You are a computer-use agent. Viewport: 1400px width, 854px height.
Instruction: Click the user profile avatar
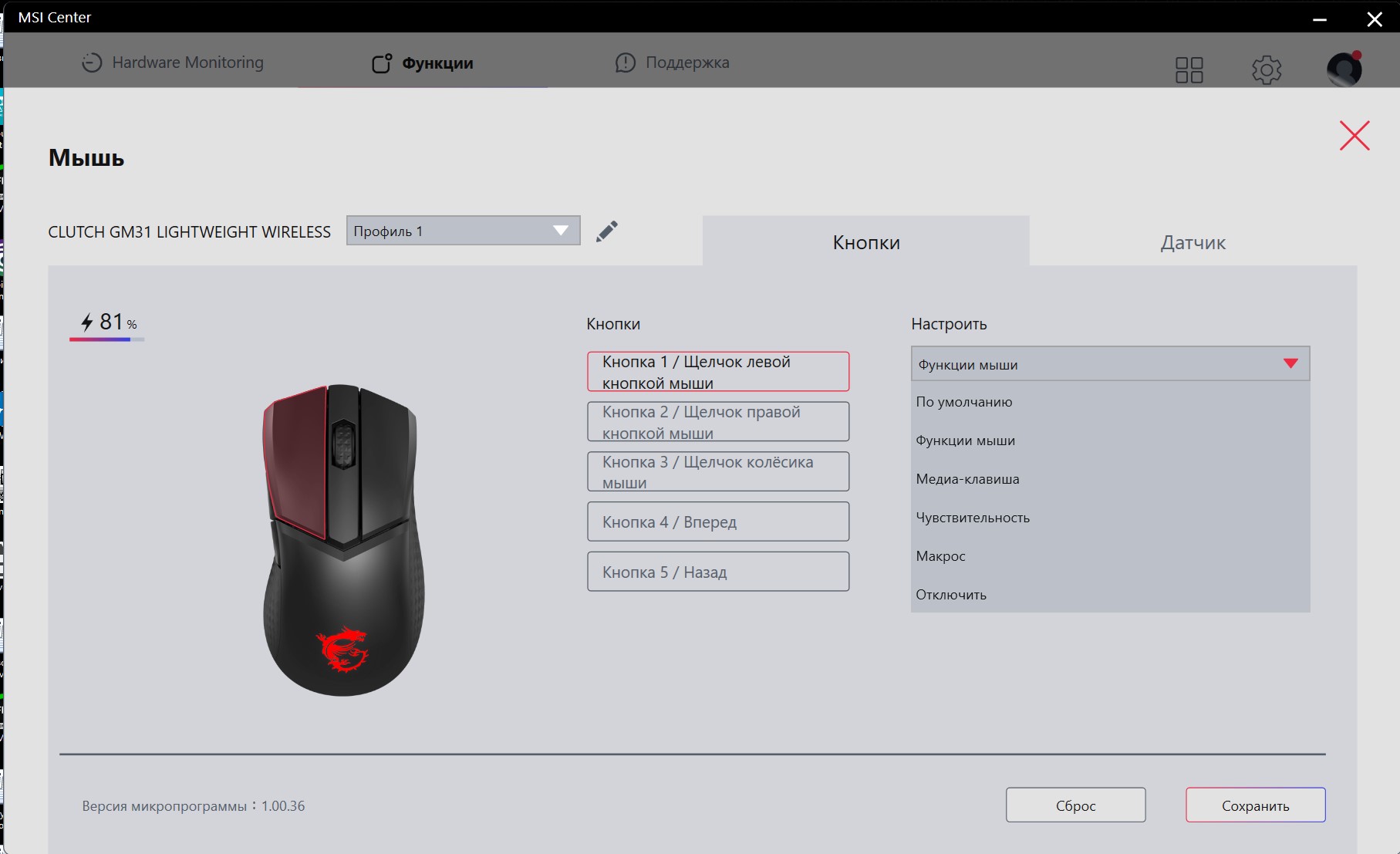click(x=1344, y=69)
